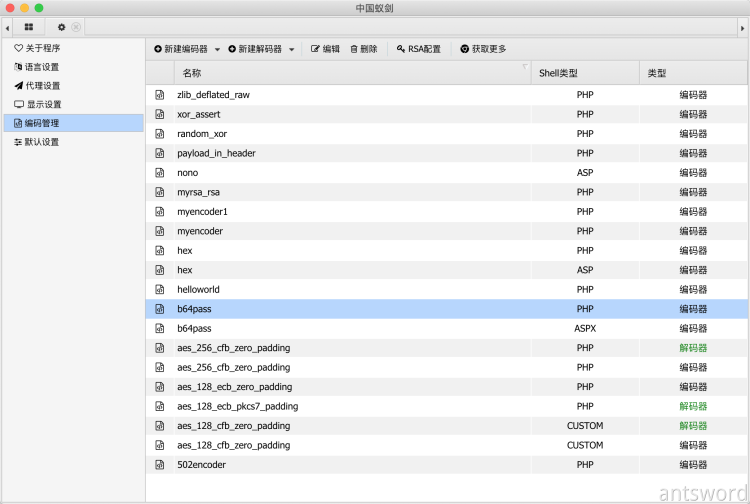This screenshot has height=504, width=750.
Task: Close the settings gear tab
Action: point(76,27)
